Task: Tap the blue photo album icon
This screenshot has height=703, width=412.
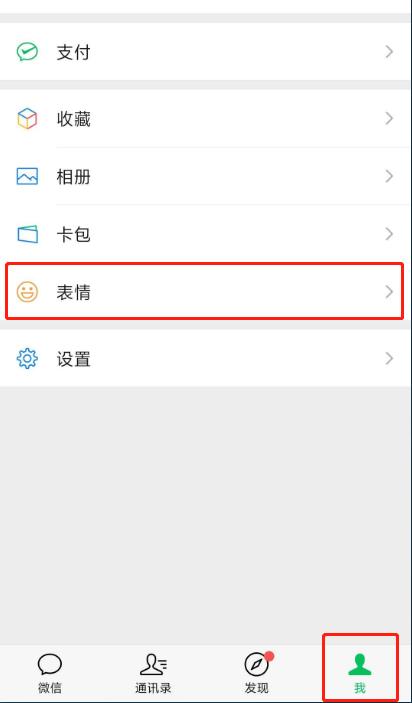Action: click(x=27, y=176)
